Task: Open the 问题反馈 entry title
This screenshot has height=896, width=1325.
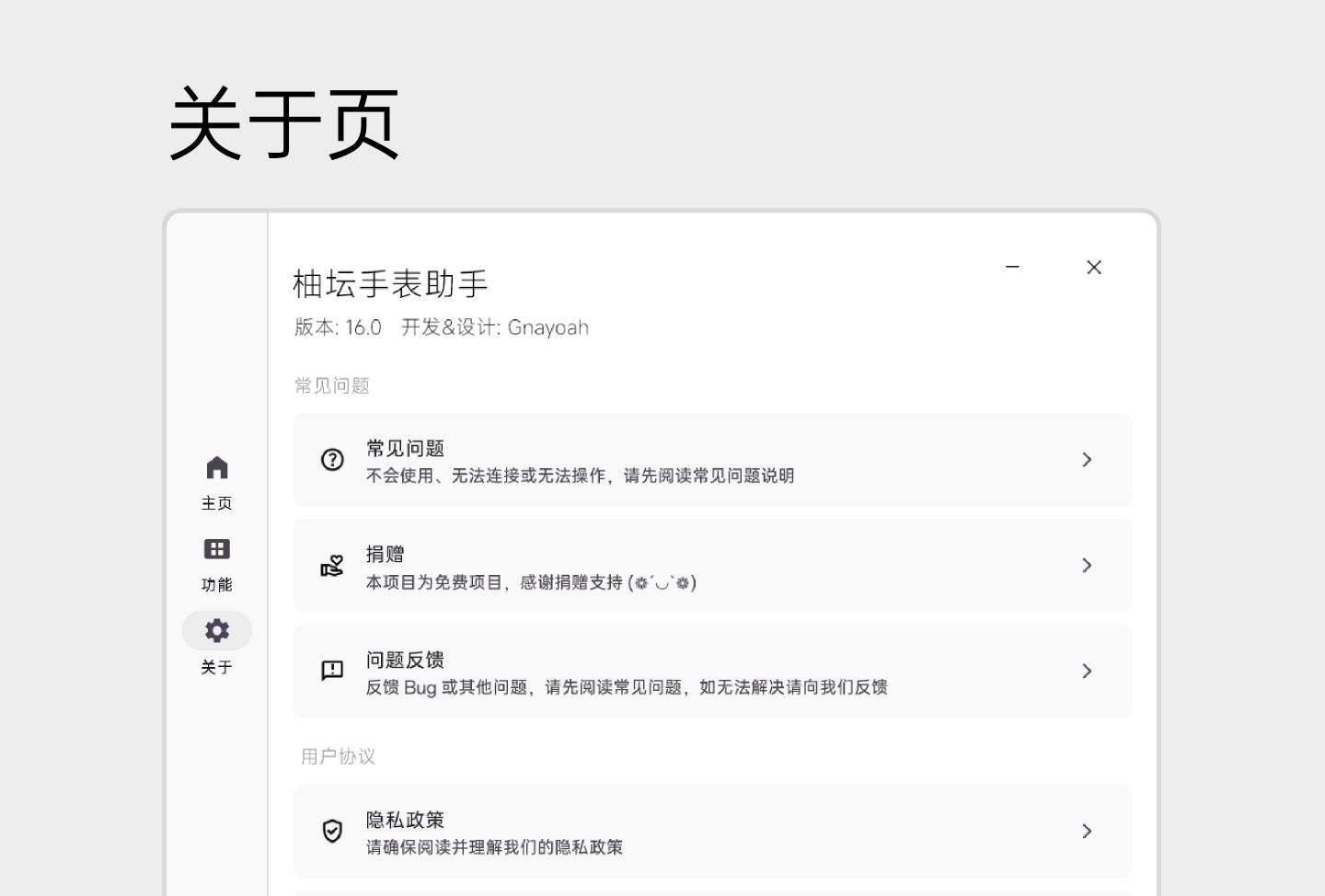Action: point(405,660)
